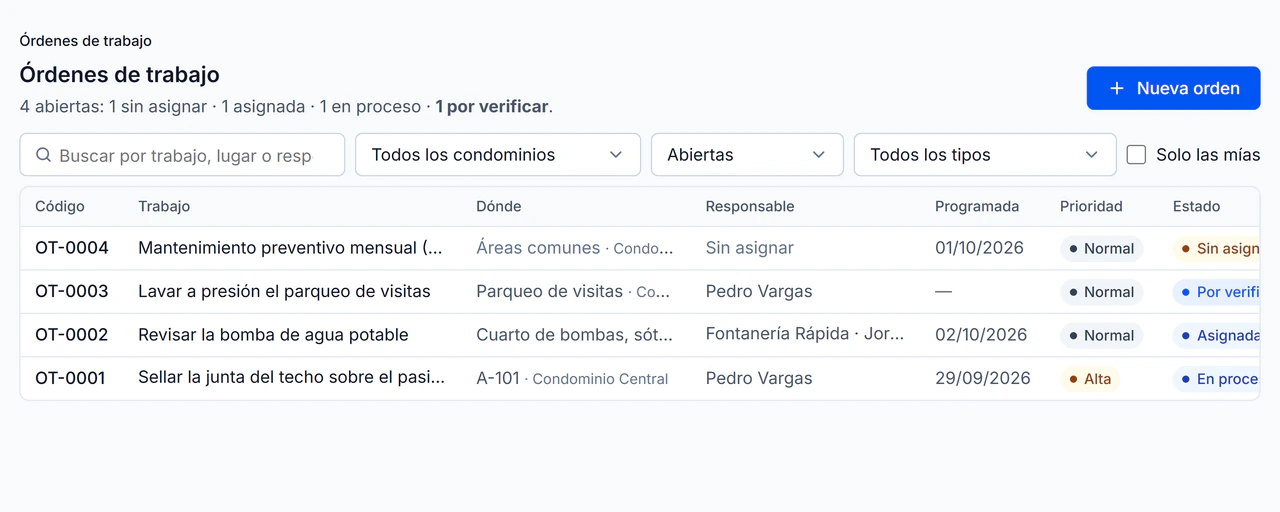Click the Áreas comunes location cell
Image resolution: width=1280 pixels, height=512 pixels.
click(575, 248)
